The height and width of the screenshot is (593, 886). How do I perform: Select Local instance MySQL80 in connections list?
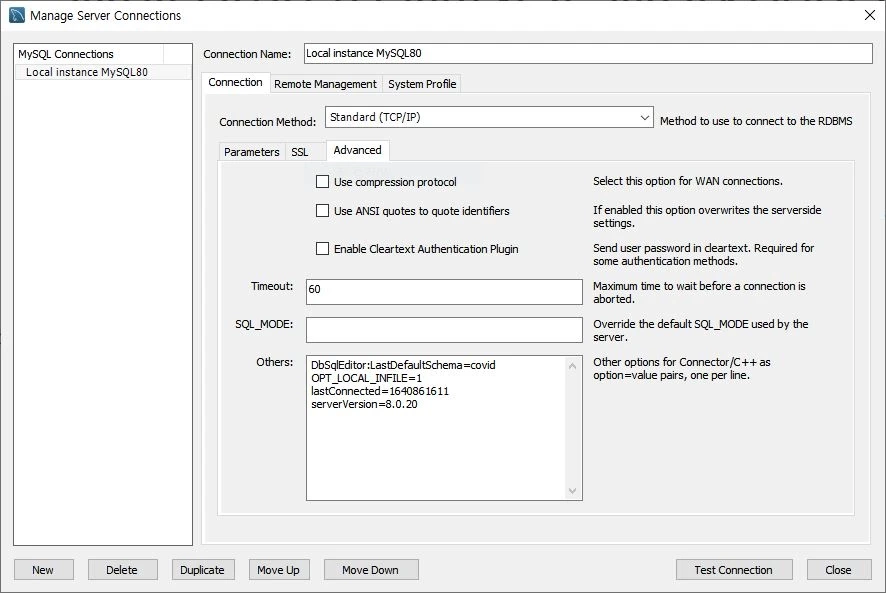87,72
